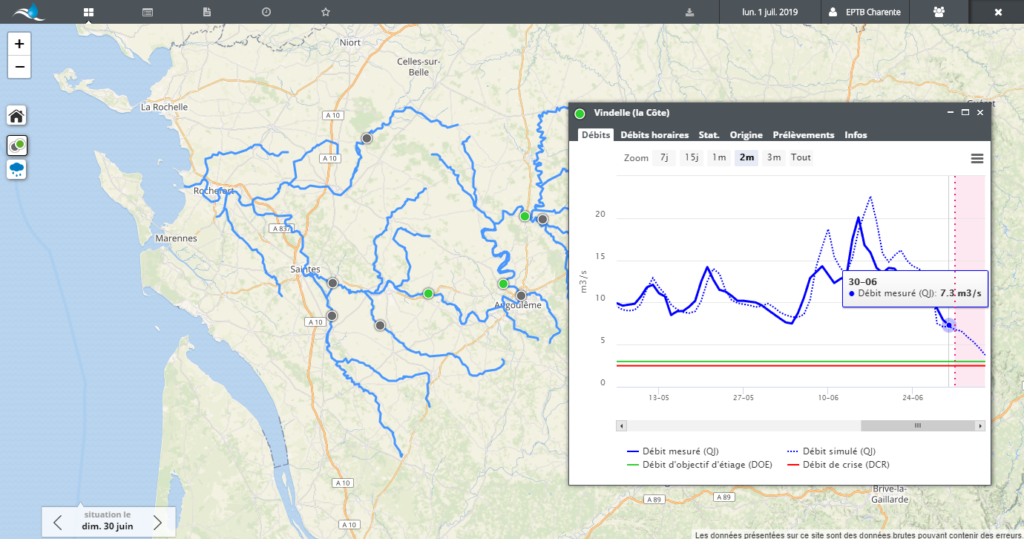Go to the next situation date arrow
This screenshot has height=539, width=1024.
157,522
